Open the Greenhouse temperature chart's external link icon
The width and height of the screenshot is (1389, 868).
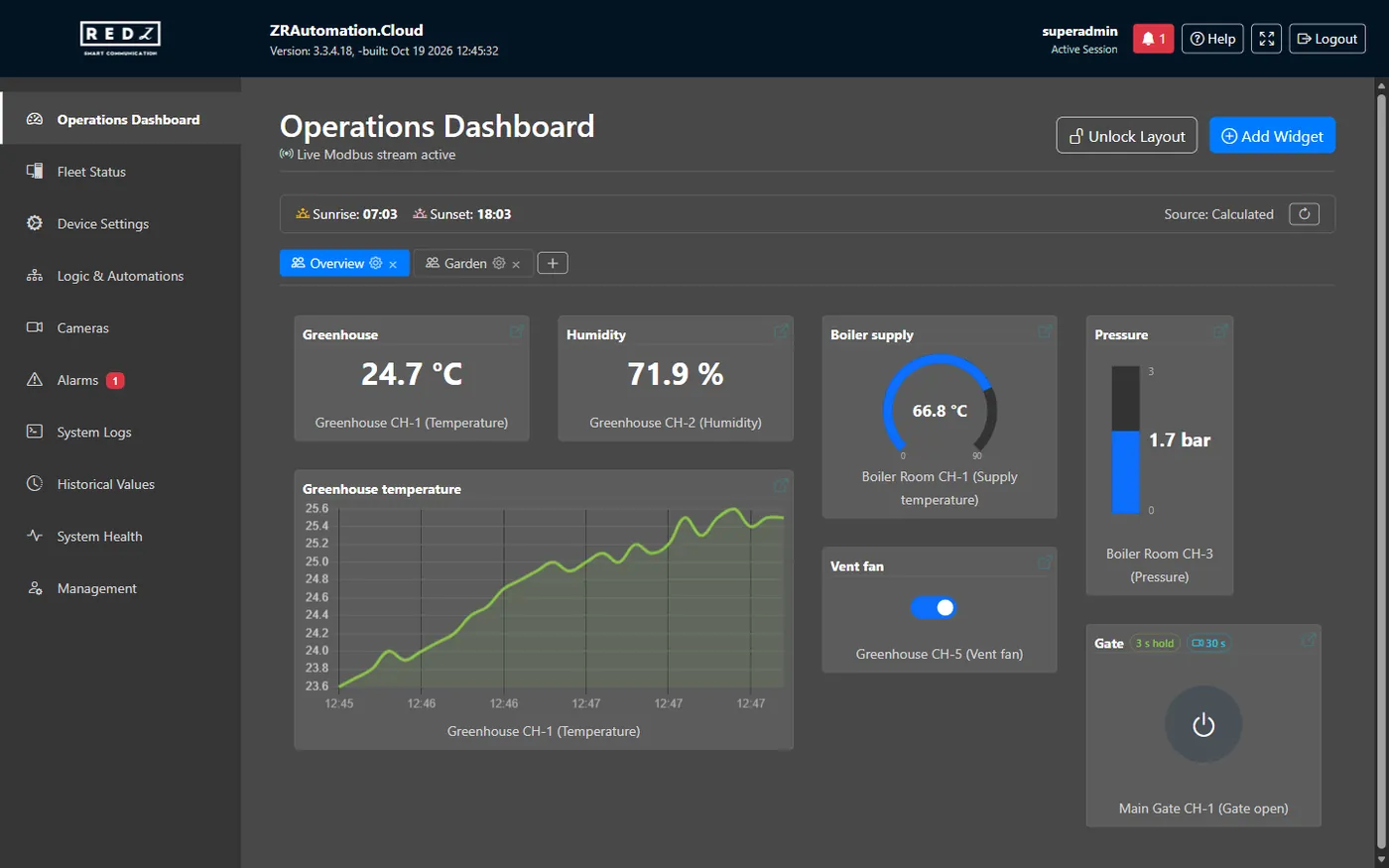click(x=781, y=485)
